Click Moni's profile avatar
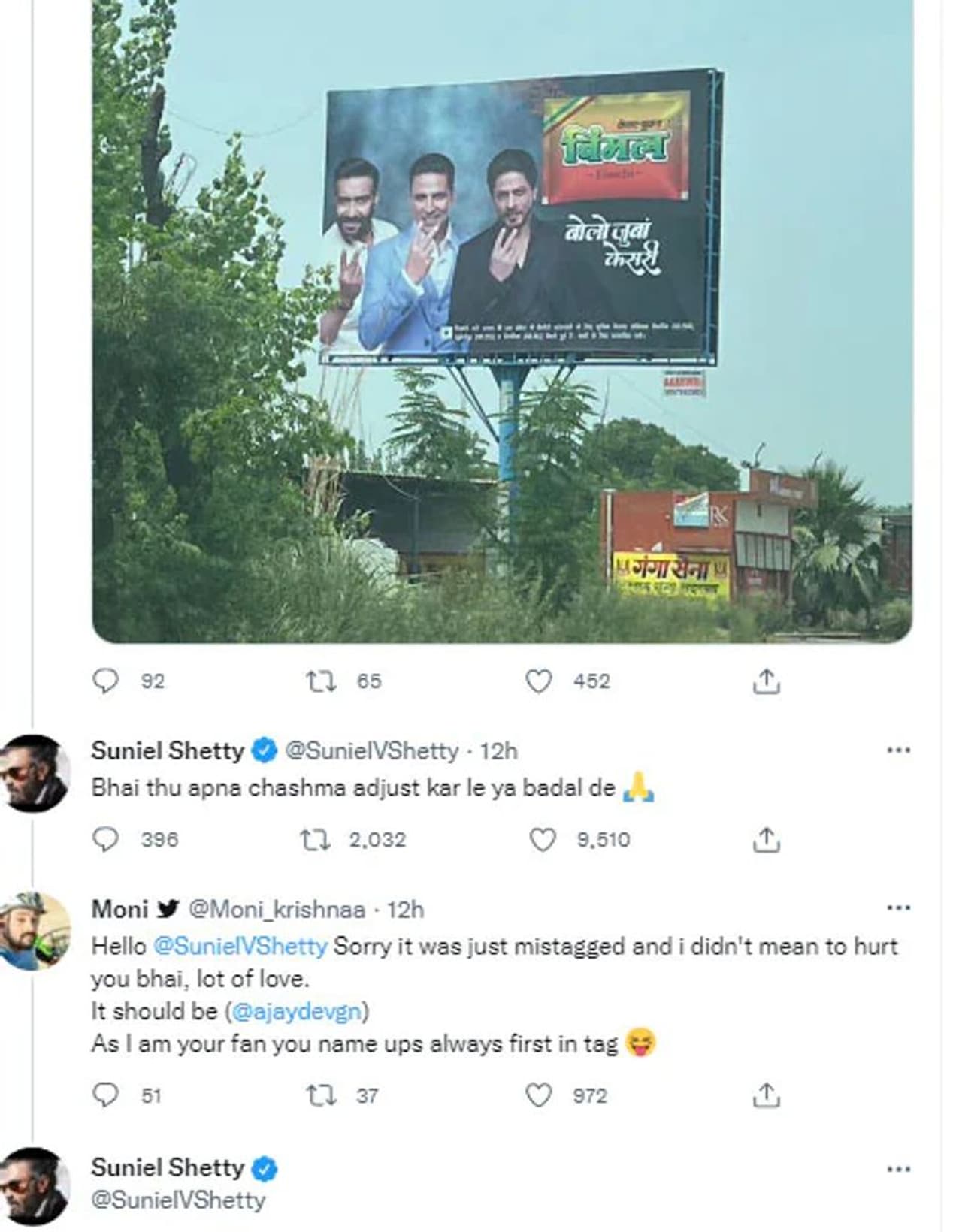The width and height of the screenshot is (962, 1232). point(35,931)
